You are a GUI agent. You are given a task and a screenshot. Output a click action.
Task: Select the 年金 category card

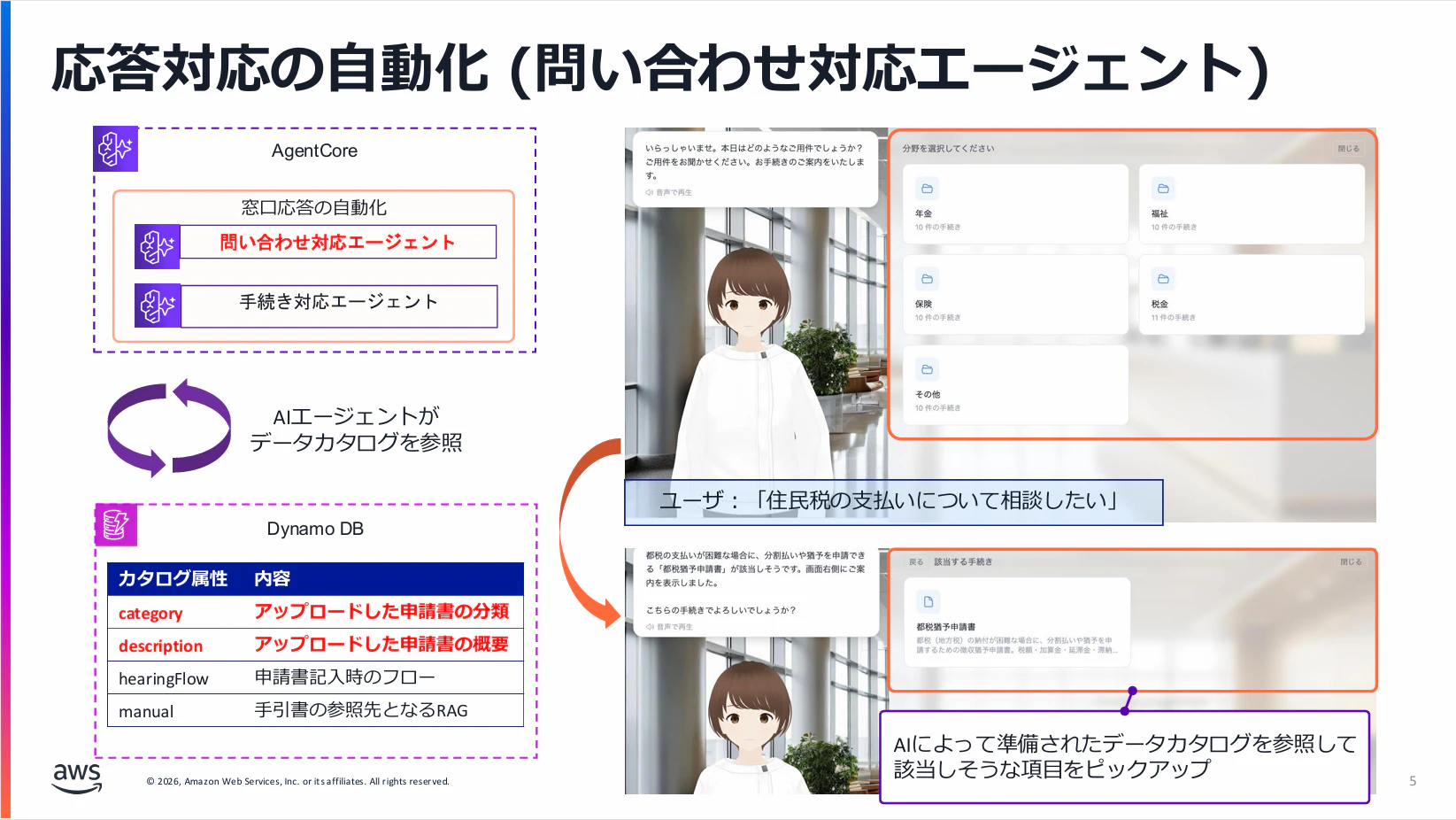pos(1015,204)
